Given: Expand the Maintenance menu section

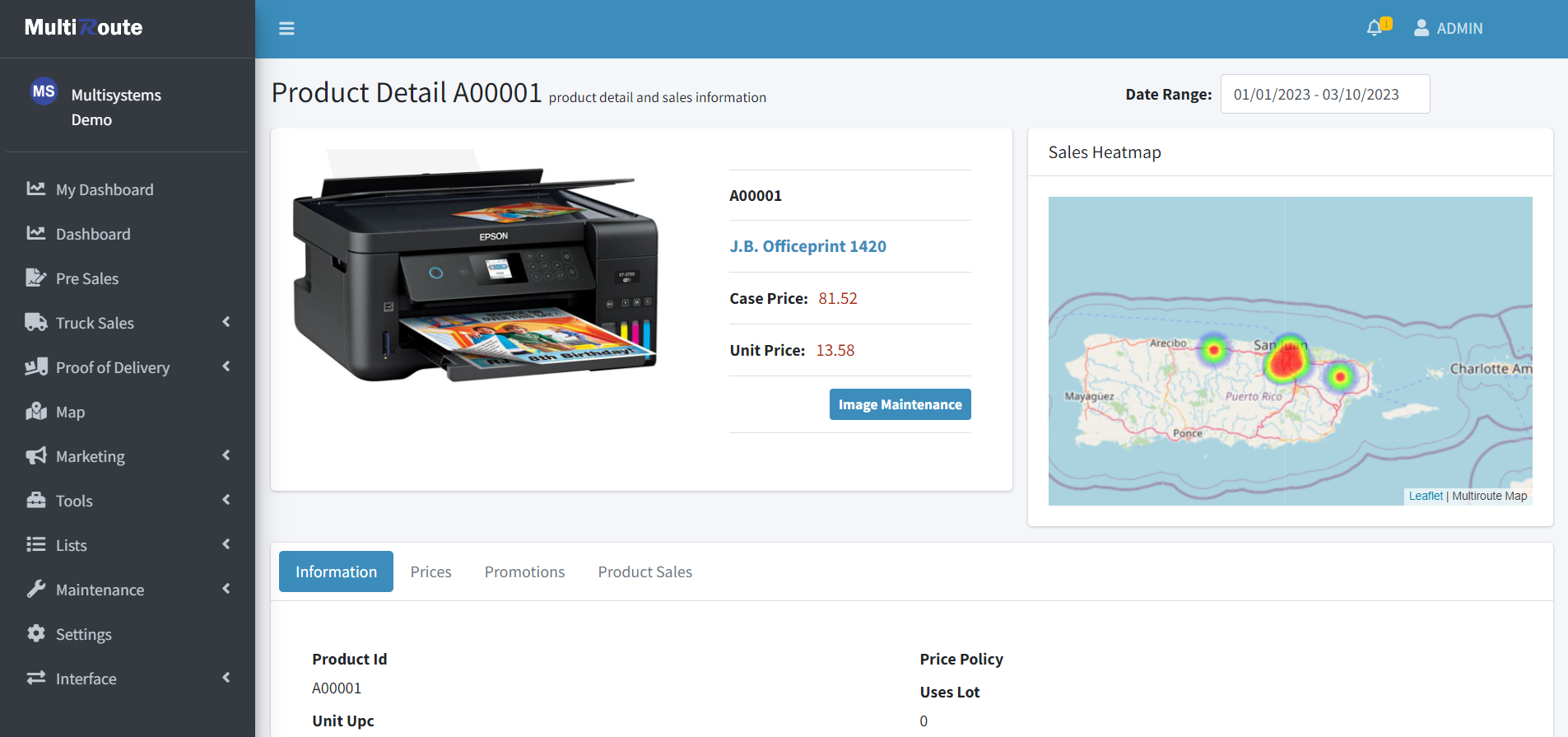Looking at the screenshot, I should (x=226, y=590).
